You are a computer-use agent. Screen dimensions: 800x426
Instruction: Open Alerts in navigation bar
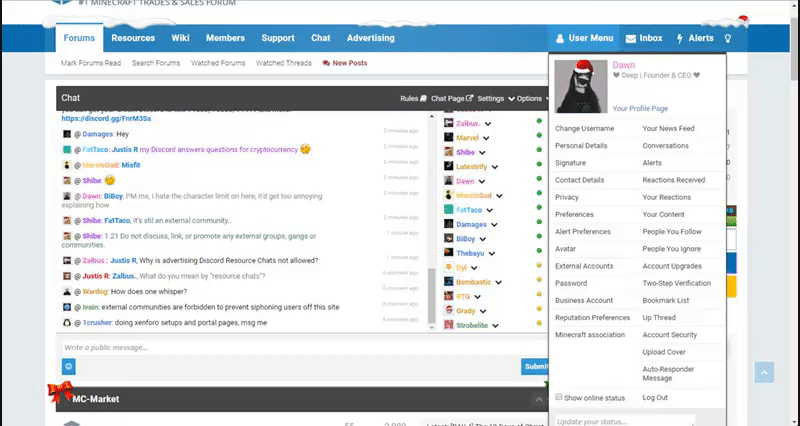tap(694, 38)
